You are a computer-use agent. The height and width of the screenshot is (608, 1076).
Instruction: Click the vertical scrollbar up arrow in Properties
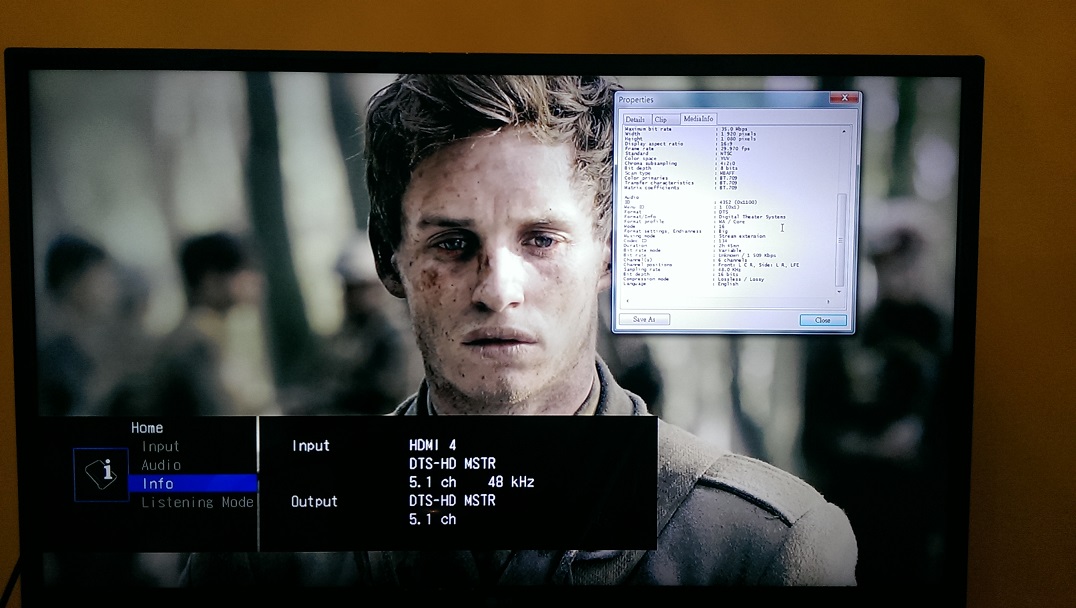tap(844, 131)
